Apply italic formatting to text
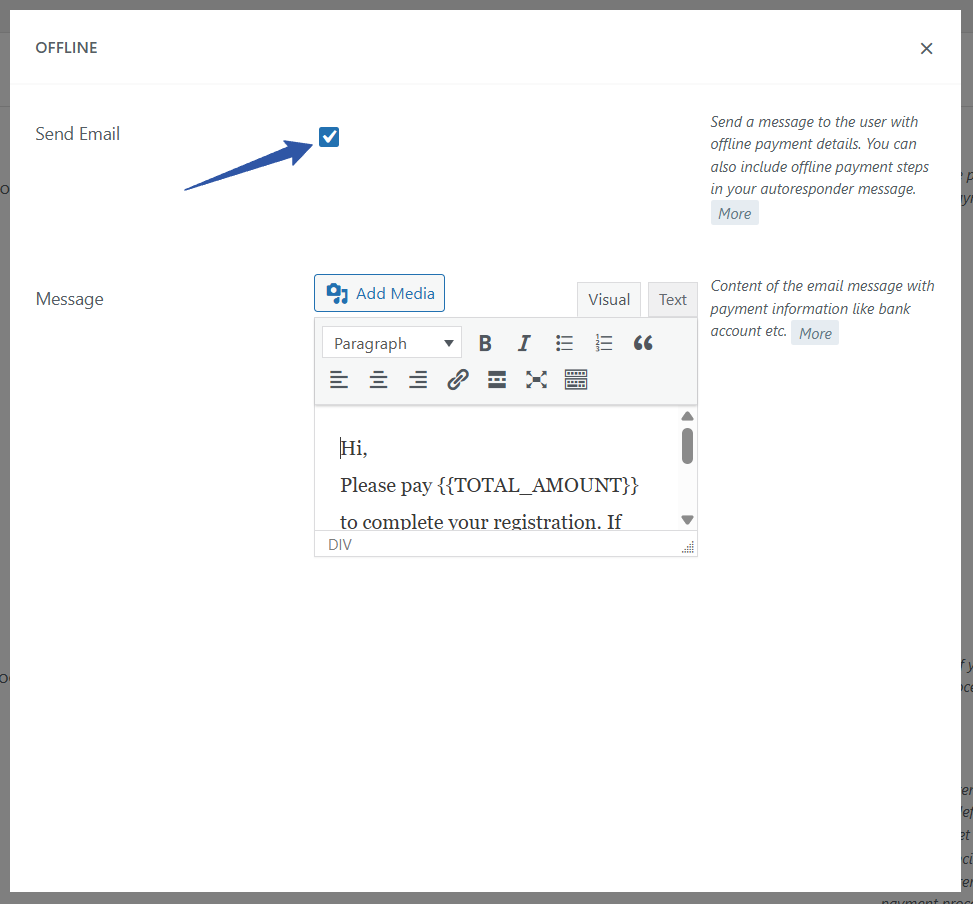The height and width of the screenshot is (904, 973). [x=524, y=343]
